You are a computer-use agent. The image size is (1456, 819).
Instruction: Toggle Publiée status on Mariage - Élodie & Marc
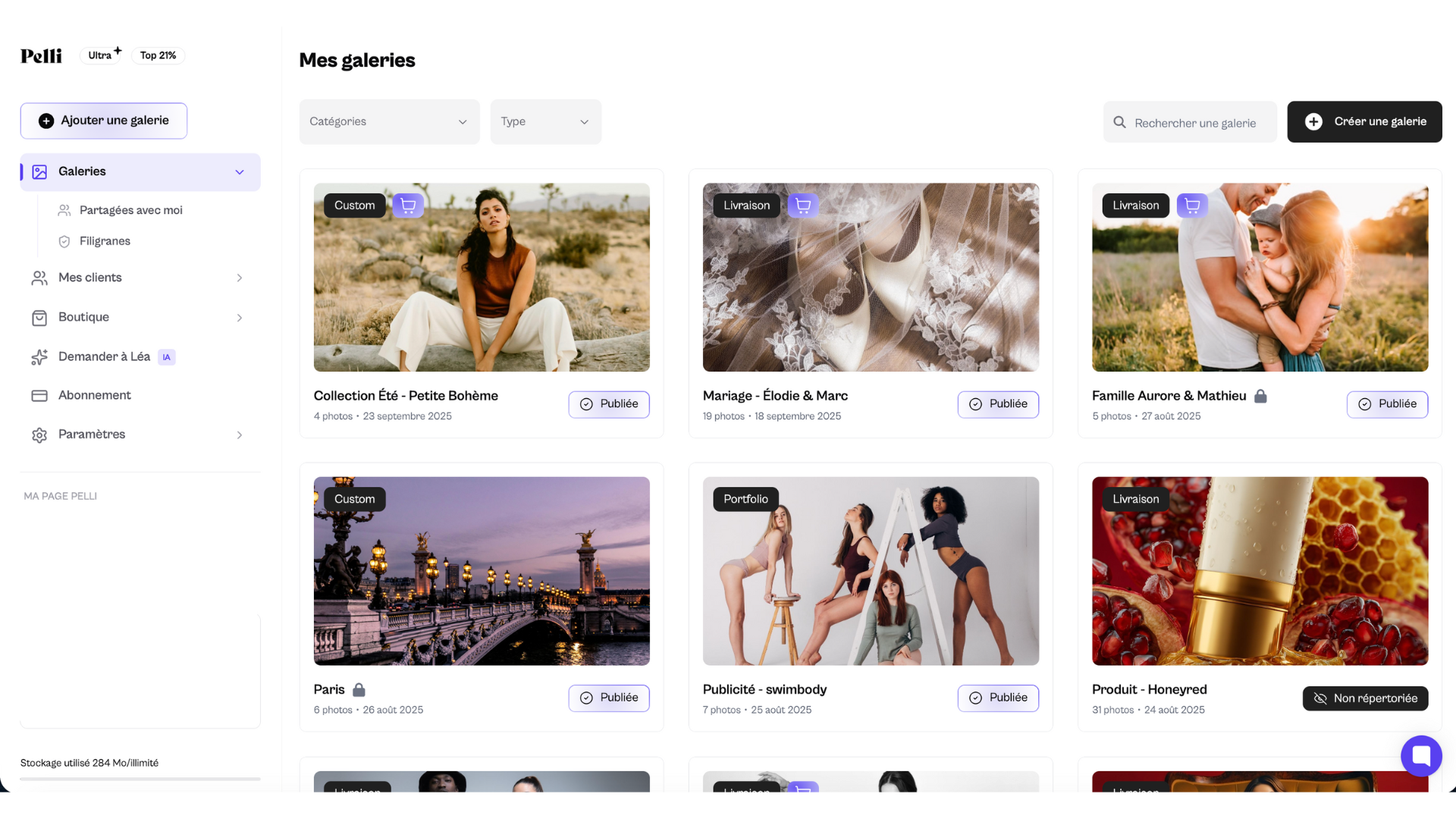(x=998, y=404)
